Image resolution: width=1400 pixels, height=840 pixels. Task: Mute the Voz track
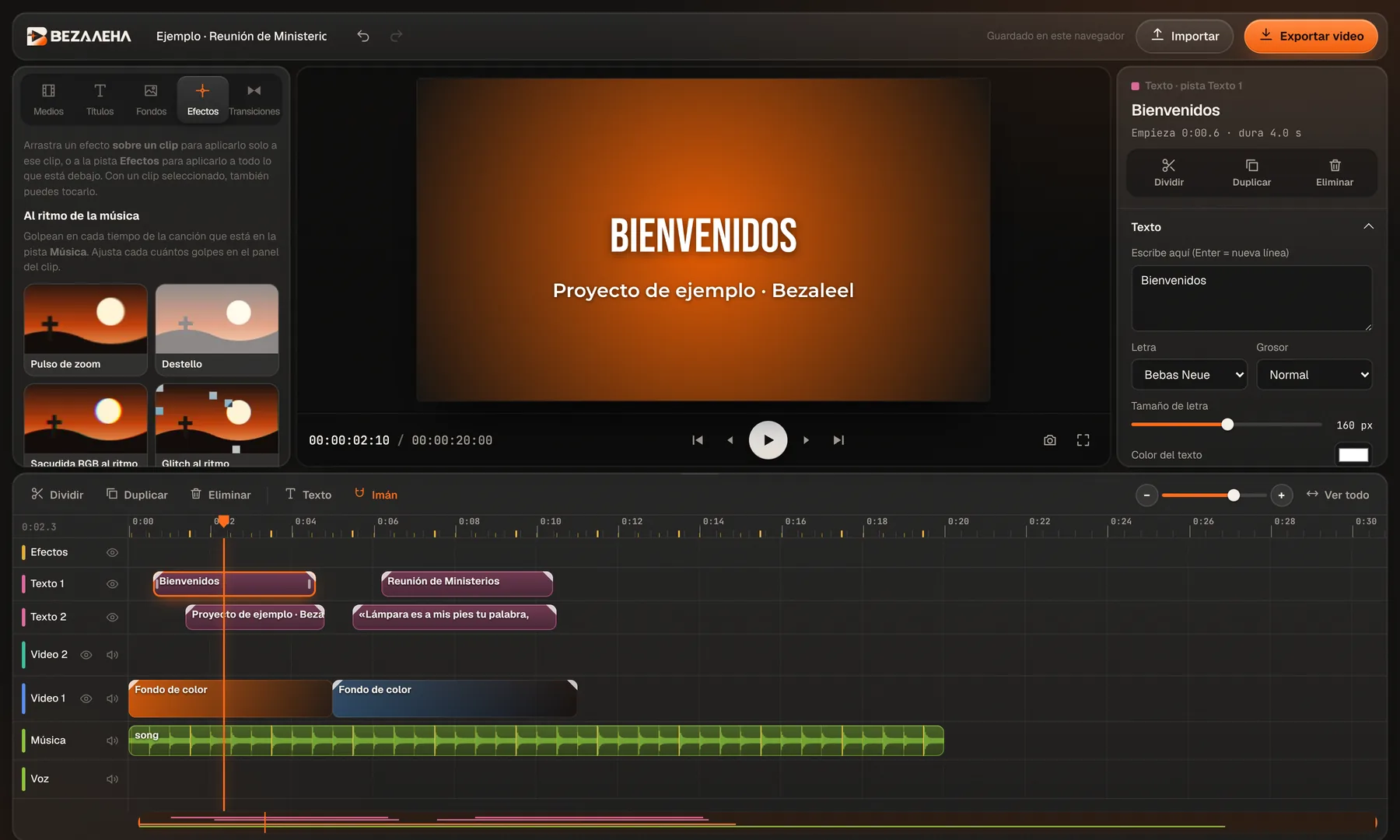point(112,779)
